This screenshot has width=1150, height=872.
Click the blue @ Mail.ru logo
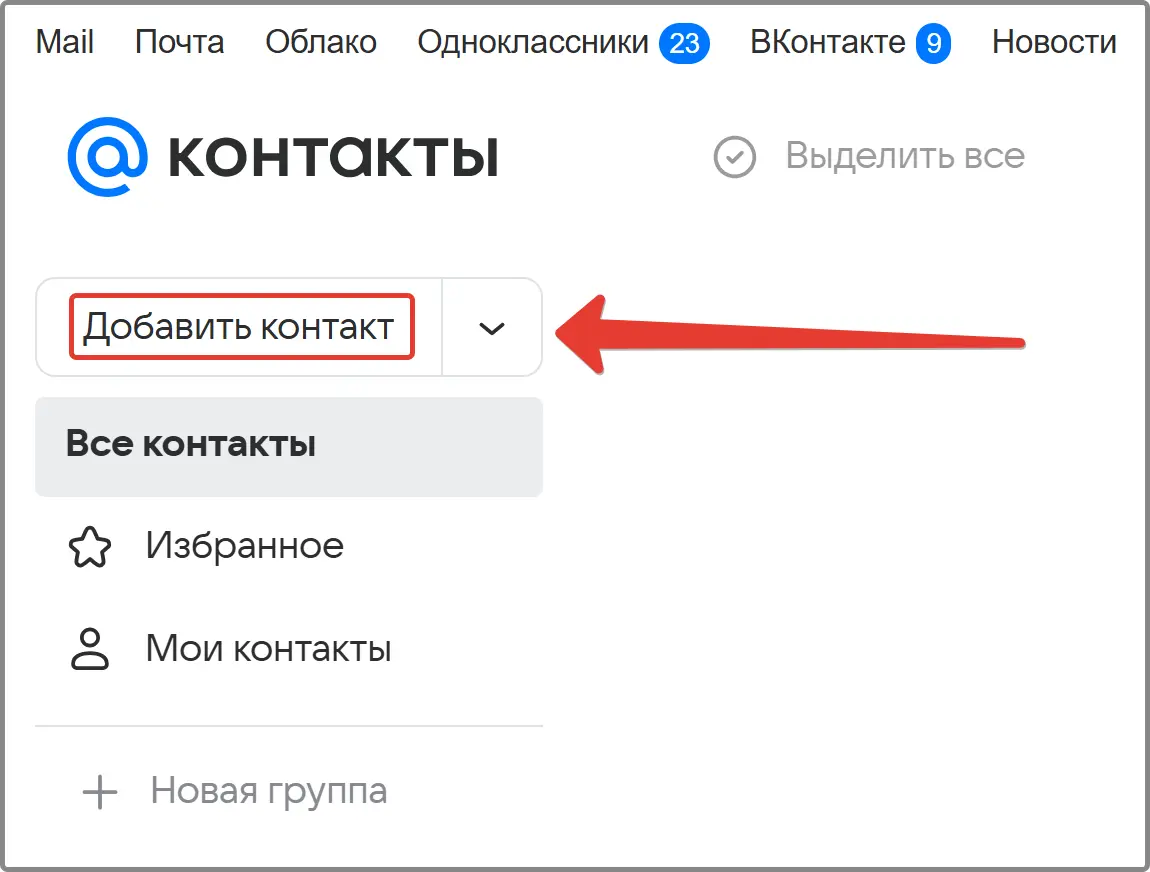click(107, 157)
